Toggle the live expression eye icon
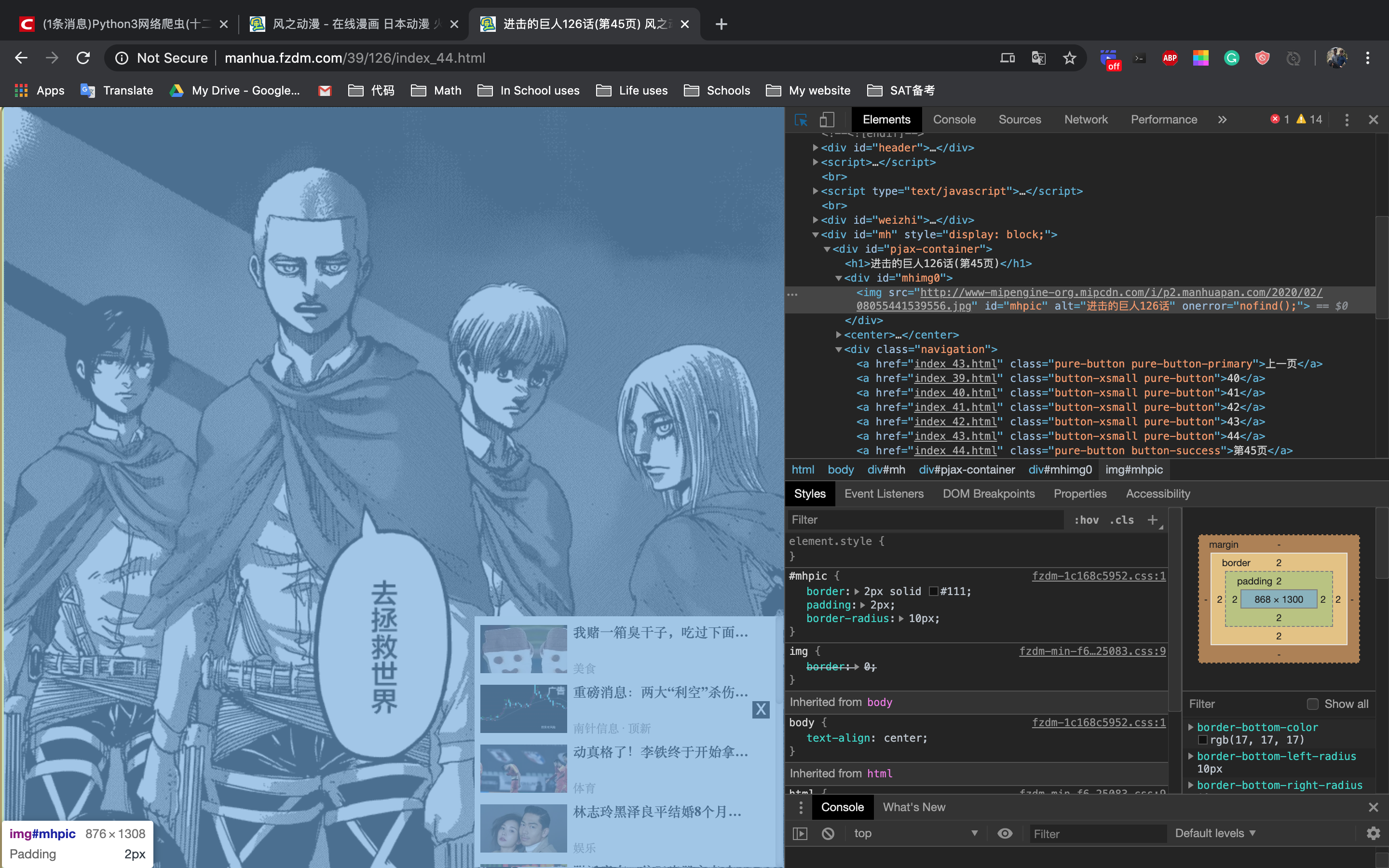Image resolution: width=1389 pixels, height=868 pixels. (x=1005, y=834)
